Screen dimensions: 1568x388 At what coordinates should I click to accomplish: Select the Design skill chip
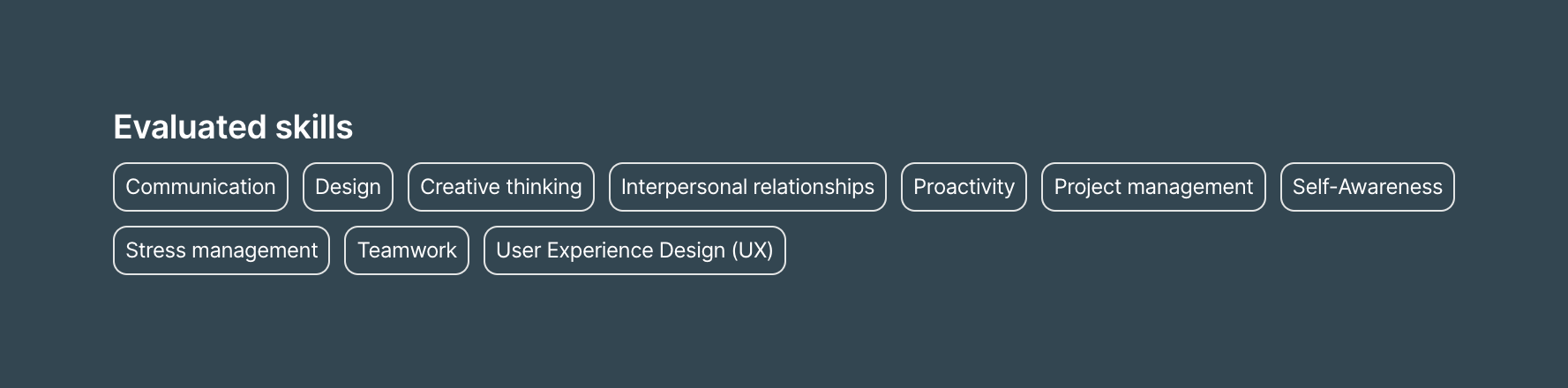coord(348,187)
